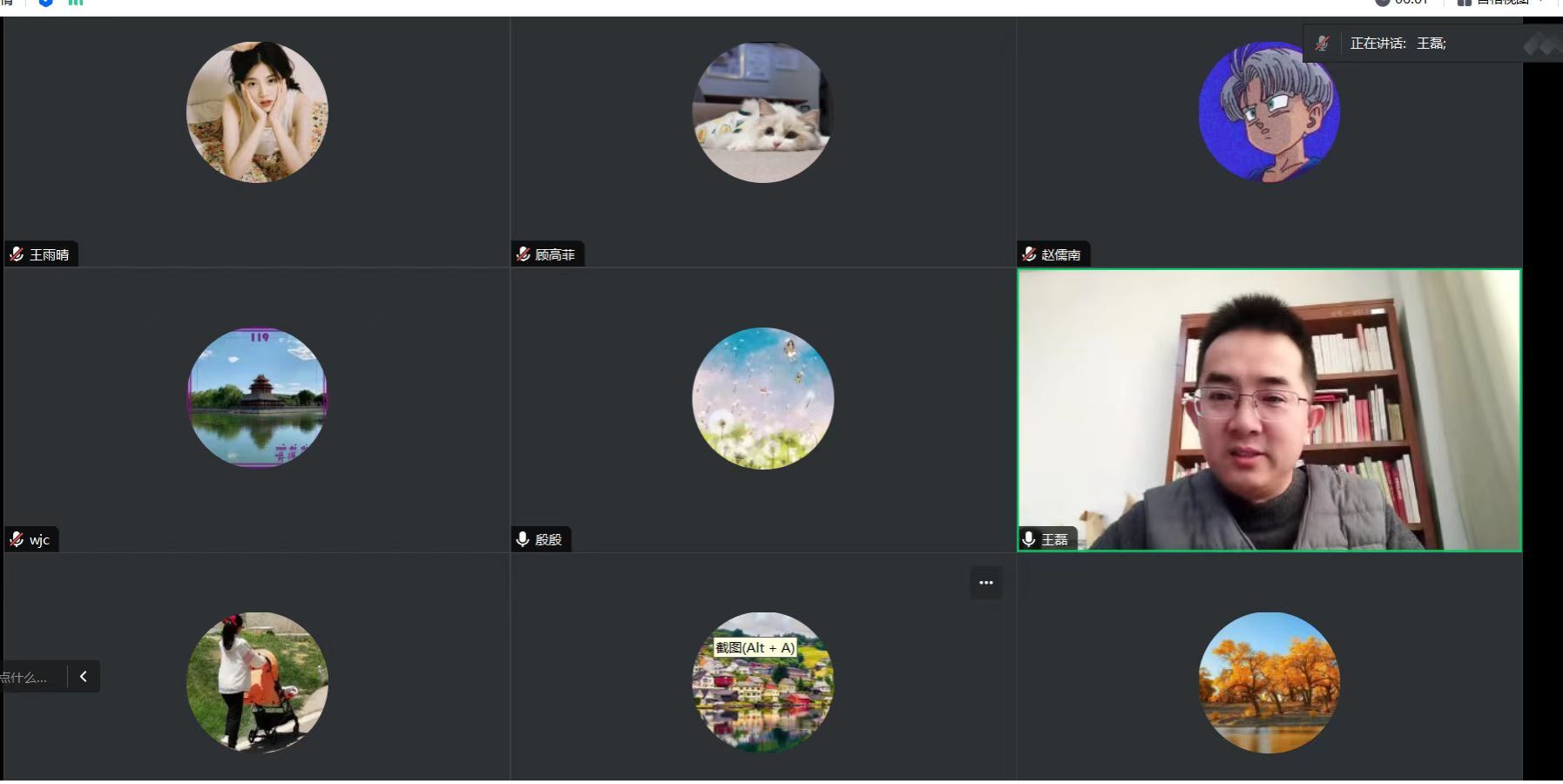The height and width of the screenshot is (784, 1563).
Task: Select 王磊's live video tile
Action: (1269, 410)
